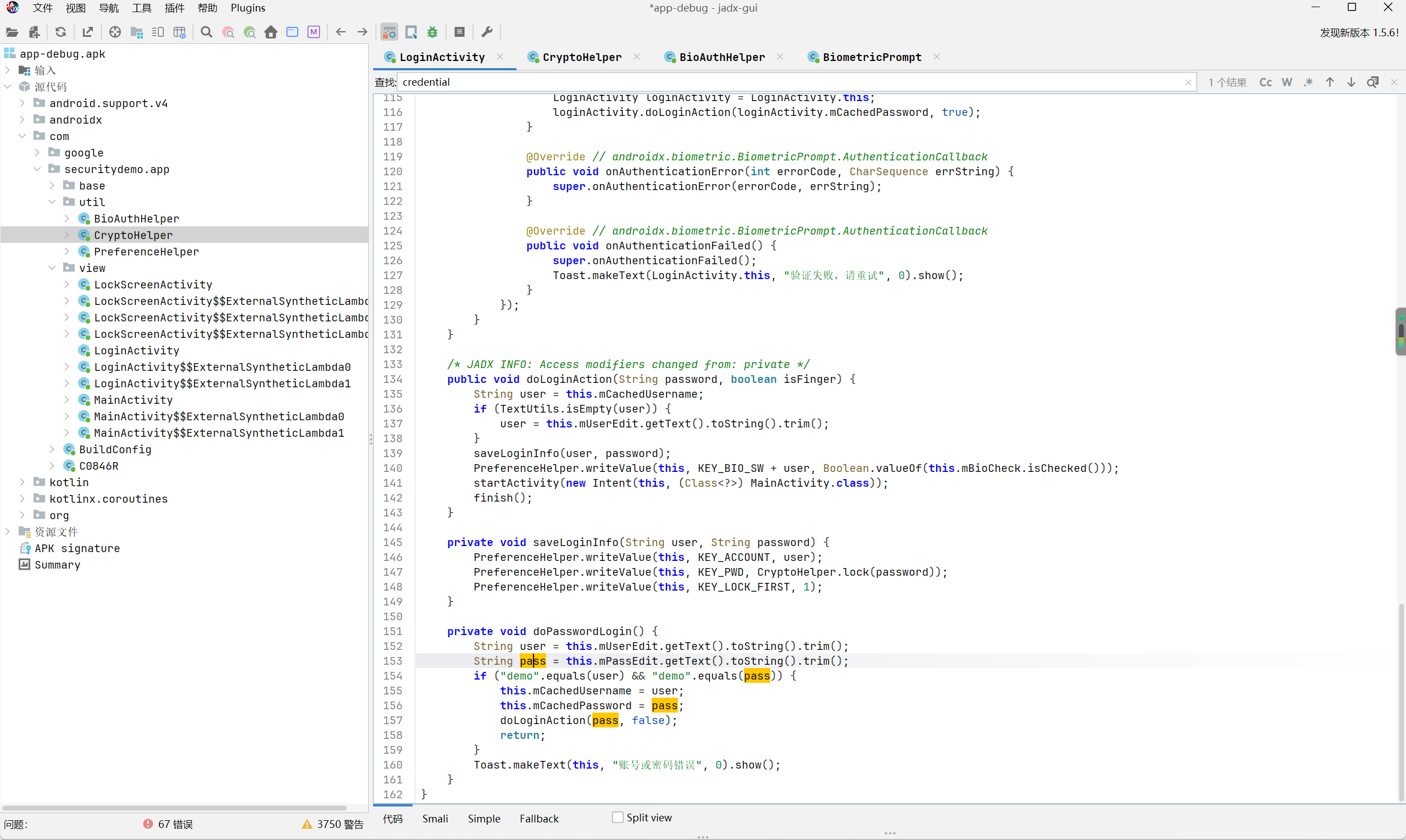1406x840 pixels.
Task: Select the Fallback decompile mode
Action: click(x=539, y=819)
